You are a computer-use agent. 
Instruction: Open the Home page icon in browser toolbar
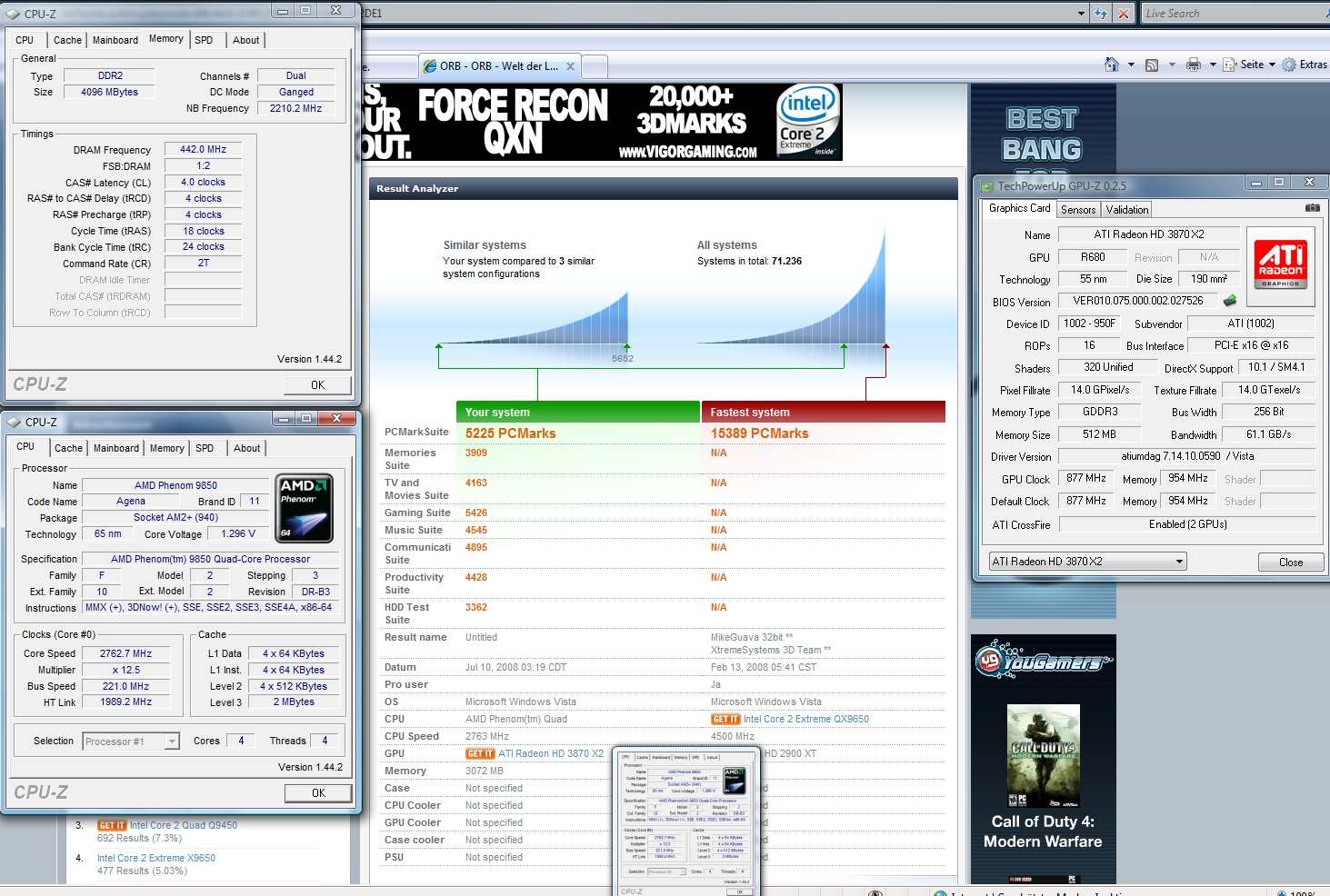1111,65
